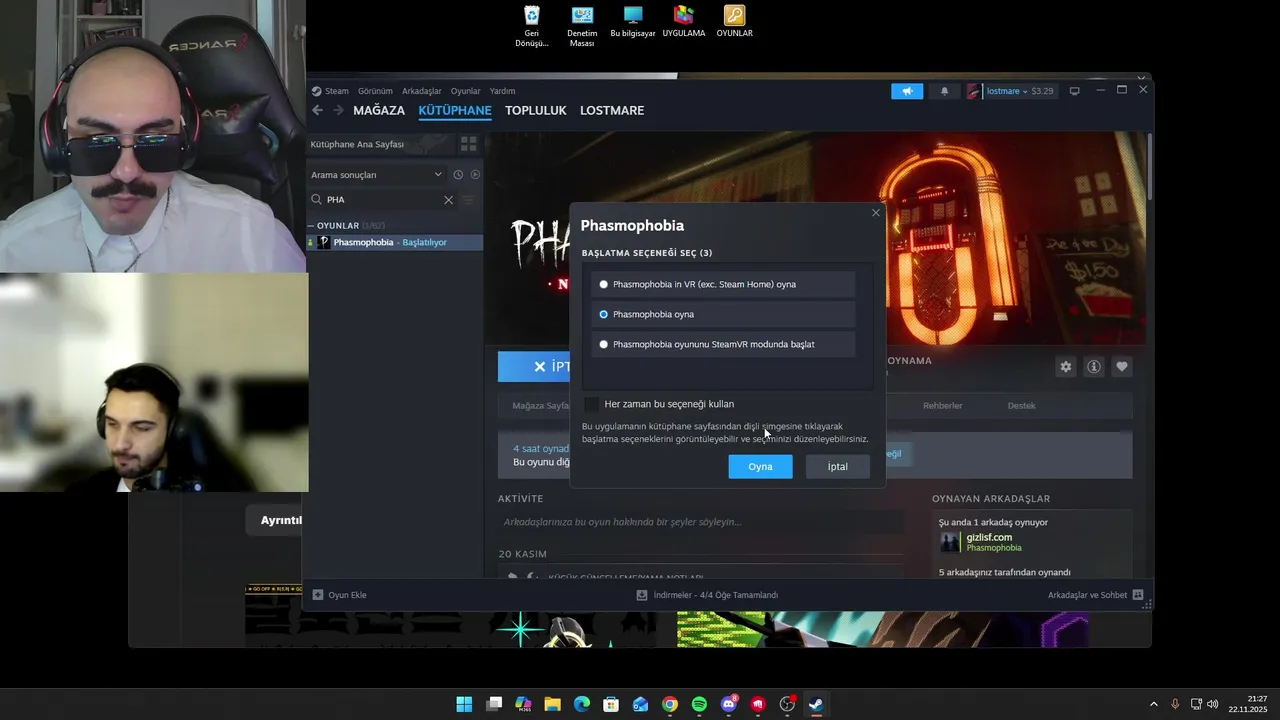Image resolution: width=1280 pixels, height=720 pixels.
Task: Switch to Big Picture mode icon
Action: click(x=1075, y=91)
